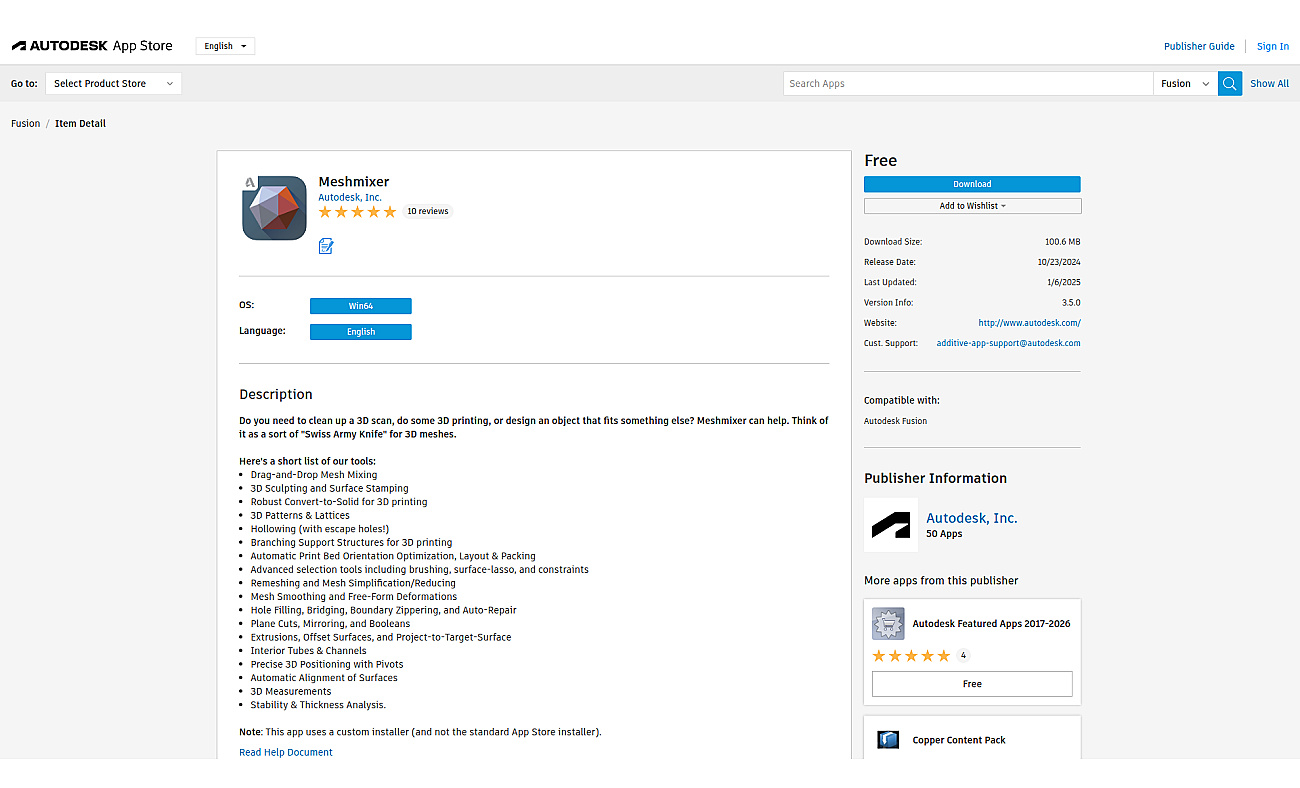
Task: Click the Show All link
Action: [x=1269, y=84]
